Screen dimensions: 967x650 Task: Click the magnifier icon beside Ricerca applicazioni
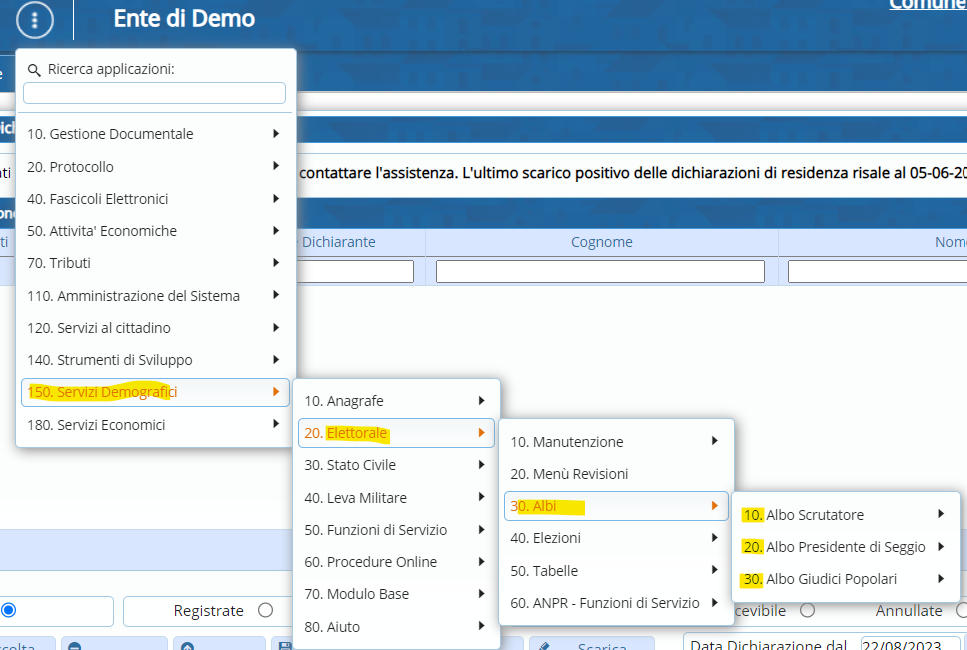pos(34,70)
